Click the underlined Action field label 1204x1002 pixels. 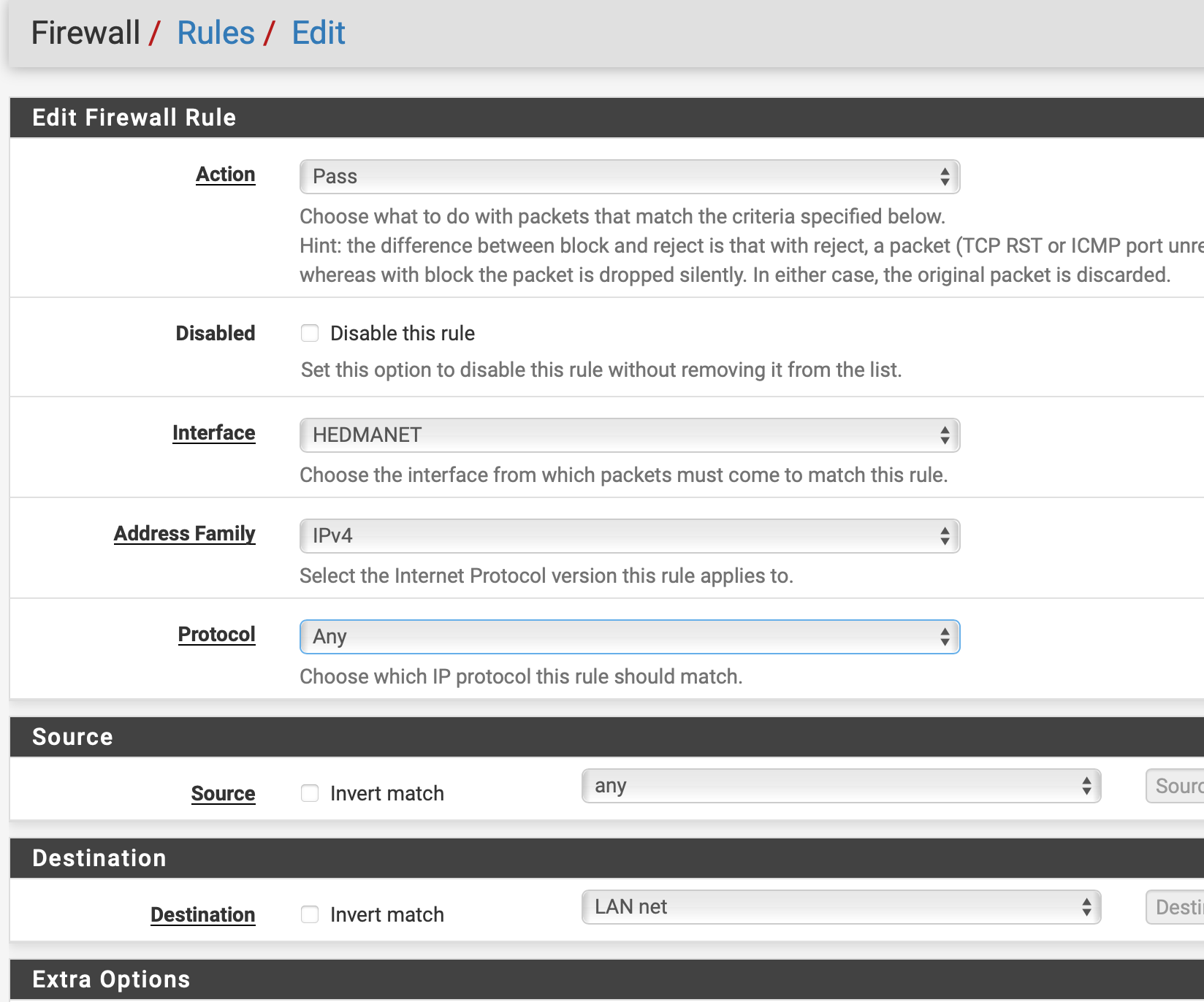[x=225, y=175]
